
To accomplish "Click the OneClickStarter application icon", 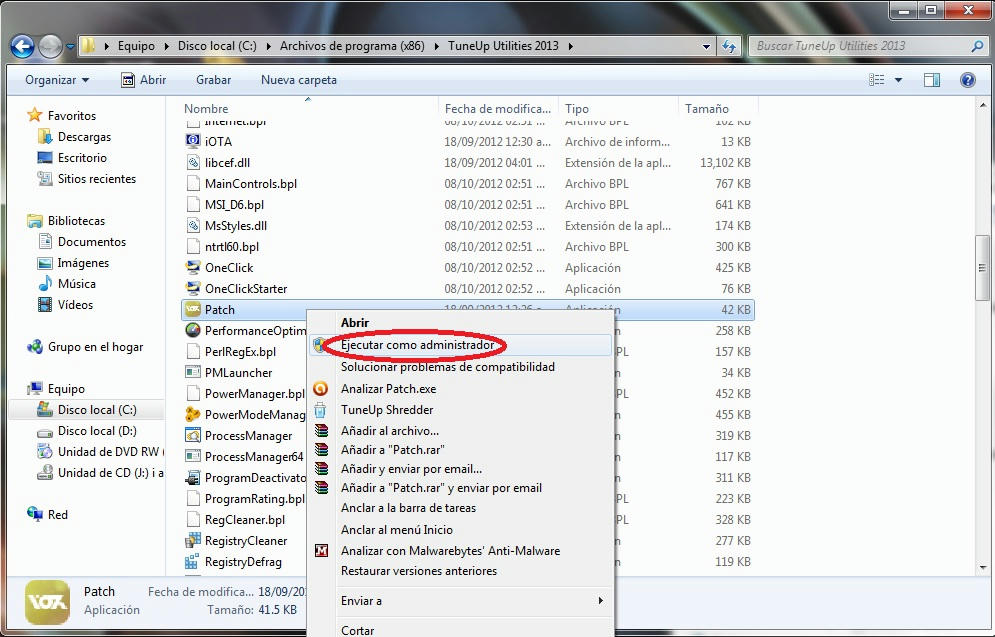I will pos(192,289).
